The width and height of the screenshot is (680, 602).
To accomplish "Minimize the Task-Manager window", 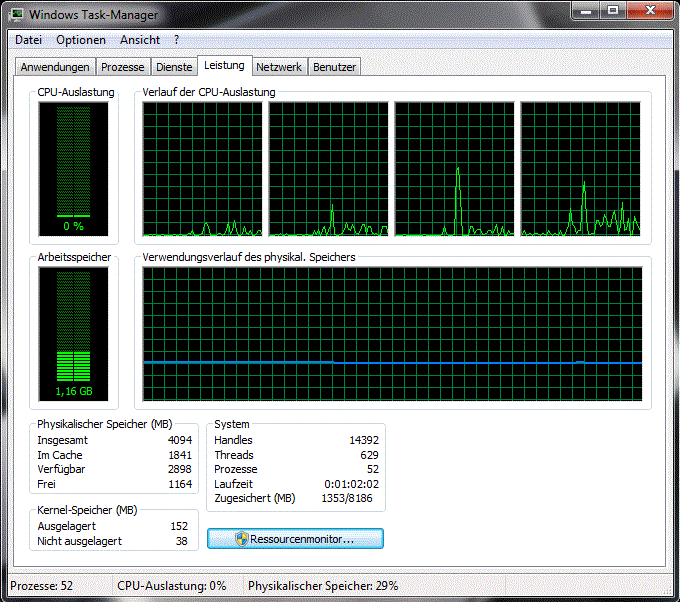I will click(585, 10).
